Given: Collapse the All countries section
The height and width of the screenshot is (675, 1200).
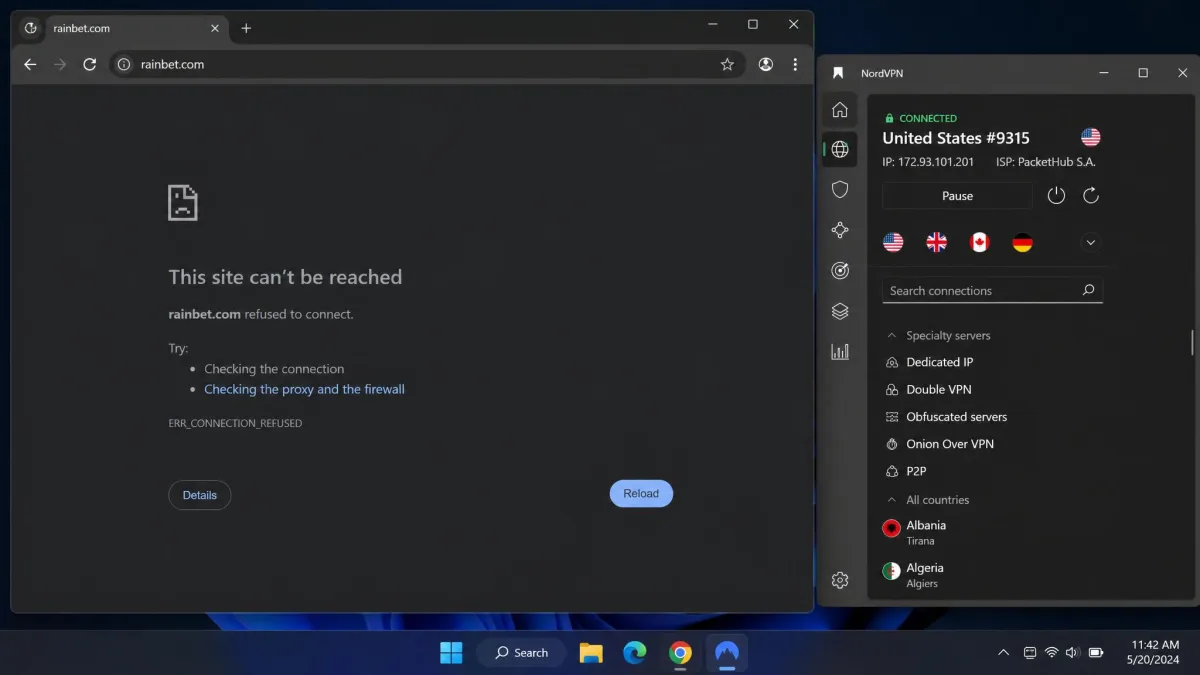Looking at the screenshot, I should (x=892, y=500).
